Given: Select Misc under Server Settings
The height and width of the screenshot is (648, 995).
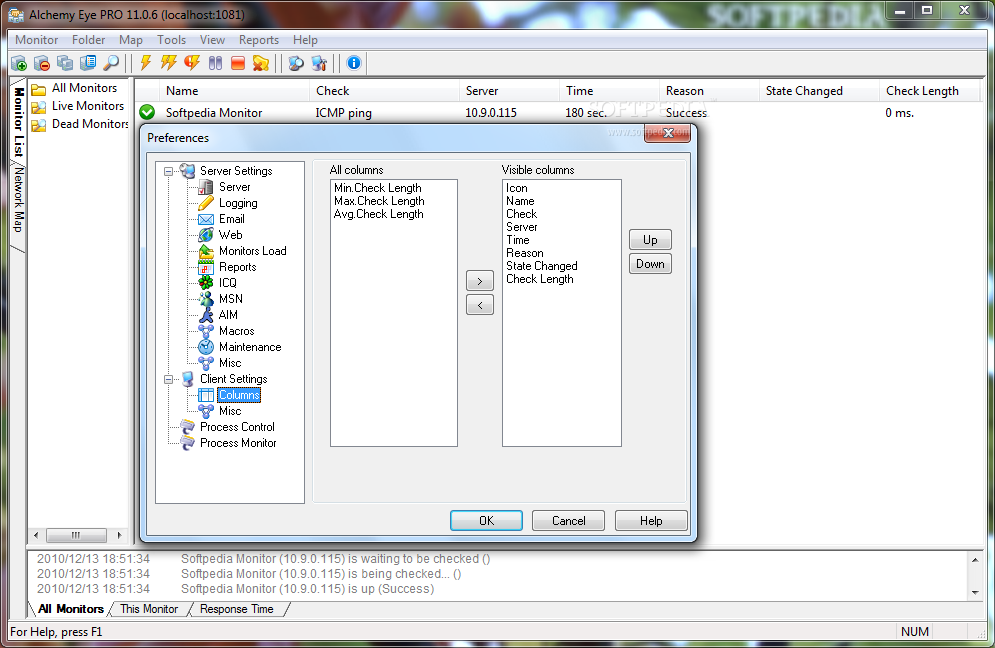Looking at the screenshot, I should click(x=230, y=363).
